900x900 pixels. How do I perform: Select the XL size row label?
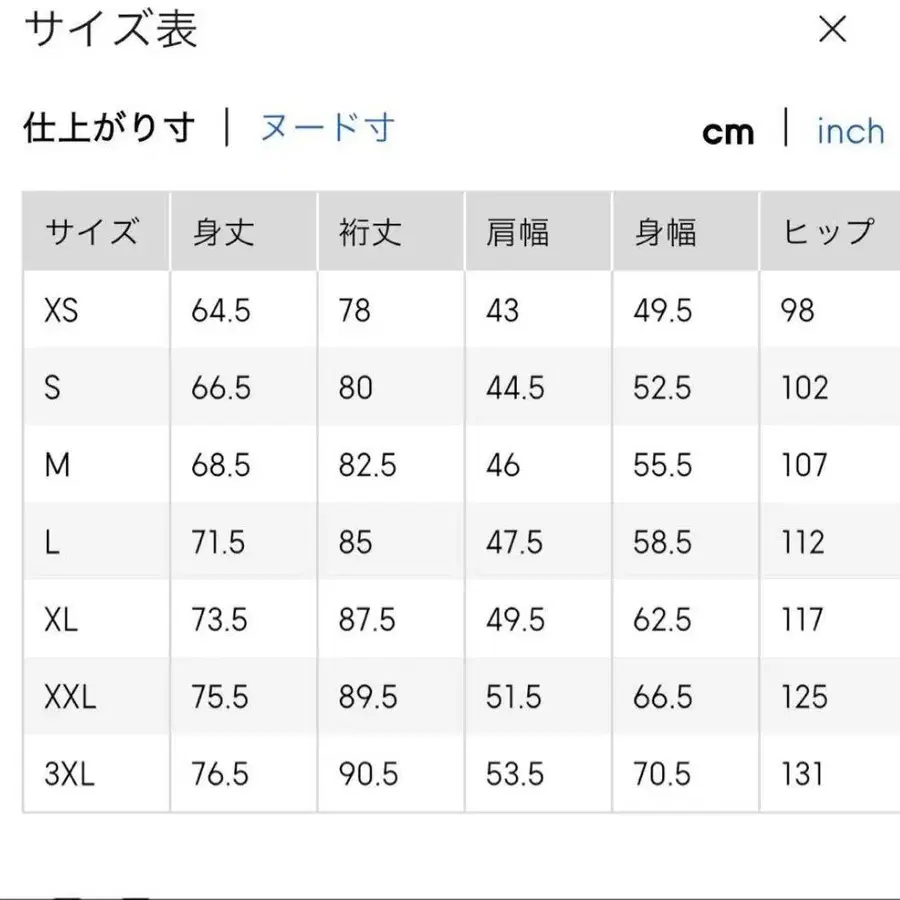(x=60, y=620)
